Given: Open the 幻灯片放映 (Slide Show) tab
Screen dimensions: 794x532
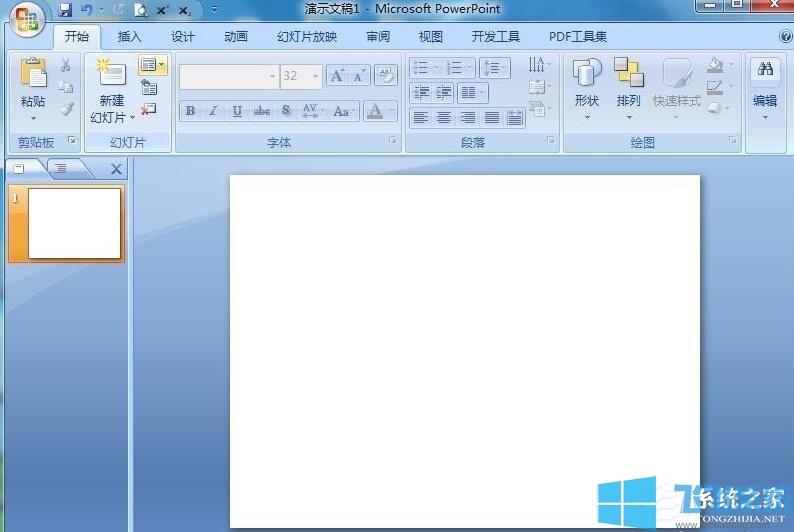Looking at the screenshot, I should [307, 37].
